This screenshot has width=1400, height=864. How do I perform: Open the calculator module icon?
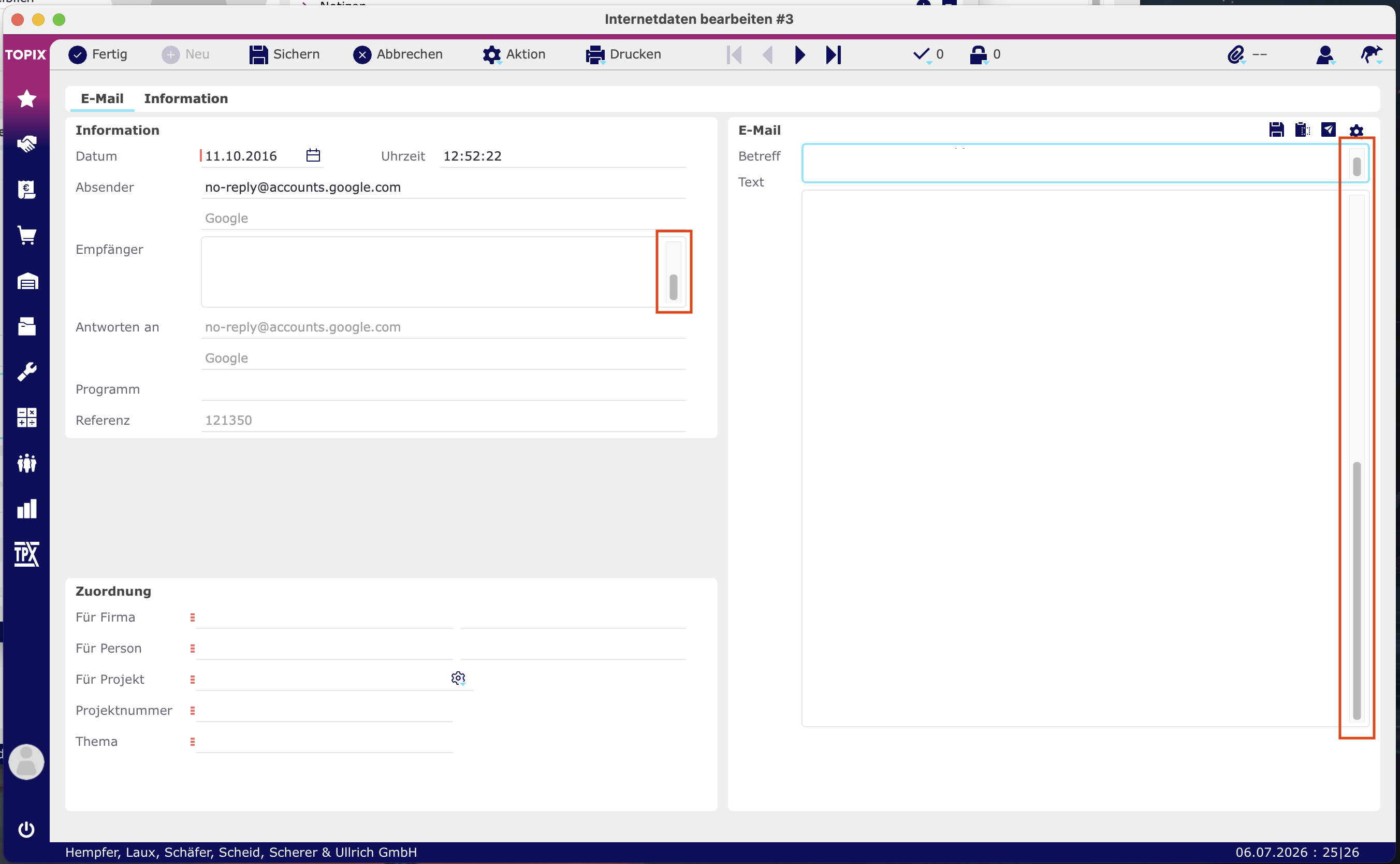[x=27, y=417]
